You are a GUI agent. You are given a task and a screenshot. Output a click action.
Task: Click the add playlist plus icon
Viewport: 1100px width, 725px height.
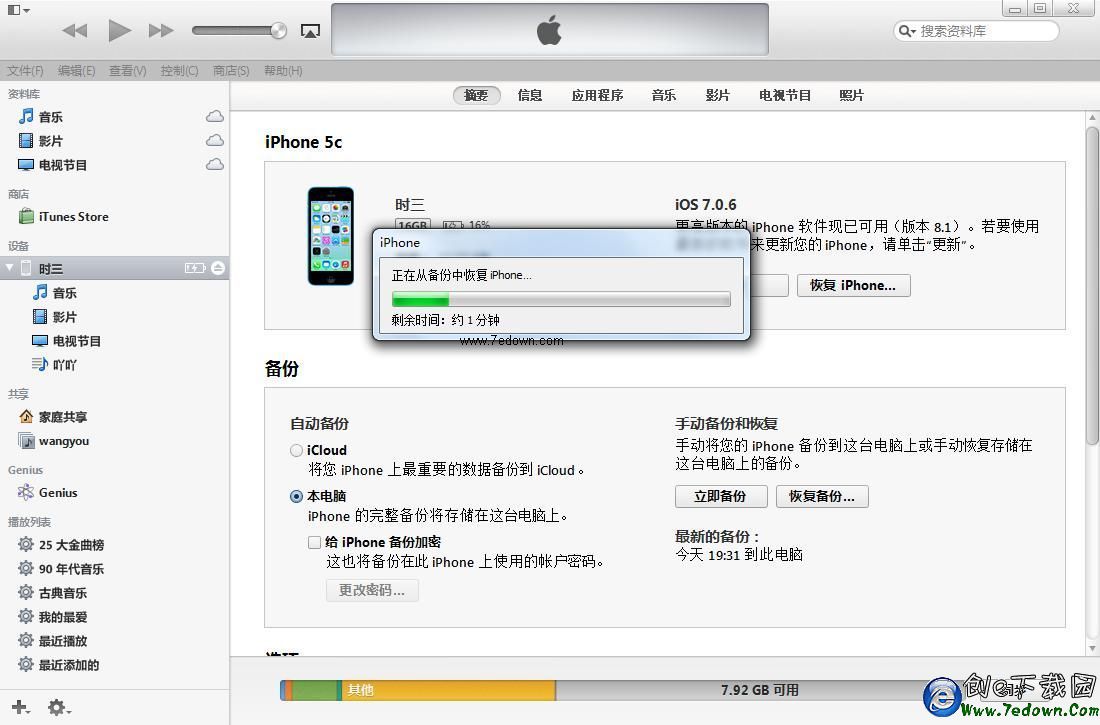[19, 708]
